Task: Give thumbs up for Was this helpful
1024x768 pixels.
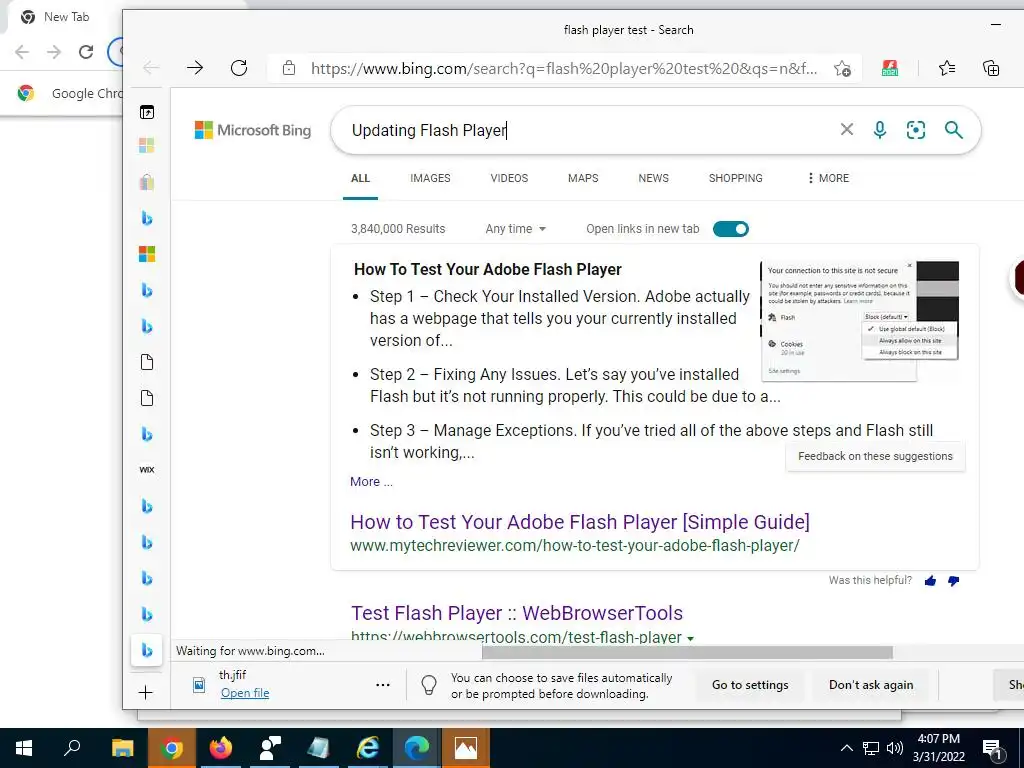Action: pos(930,581)
